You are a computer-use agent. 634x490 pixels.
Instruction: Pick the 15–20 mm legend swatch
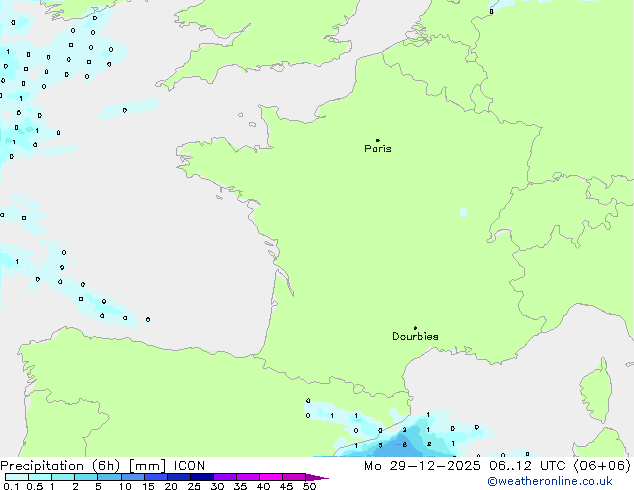(x=155, y=477)
